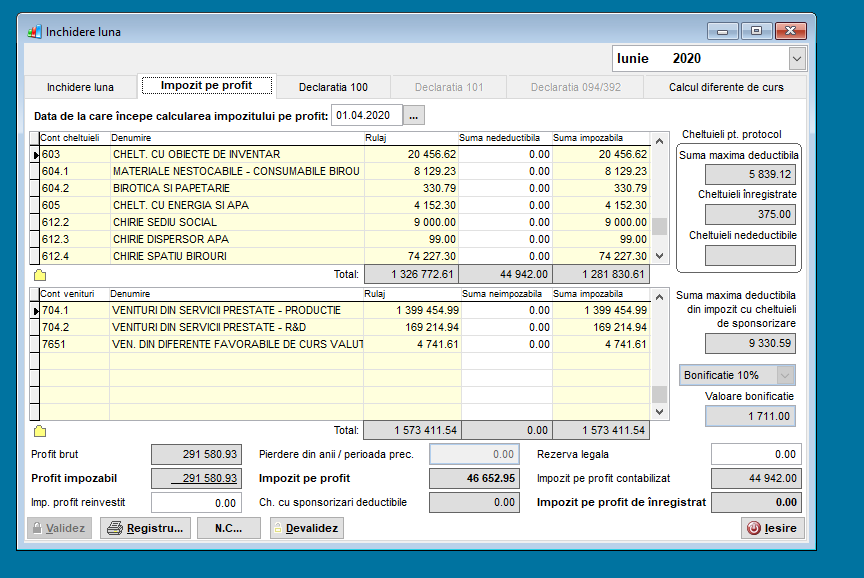Click the expenses table scrollbar thumb
Screen dimensions: 864x578
[x=660, y=226]
